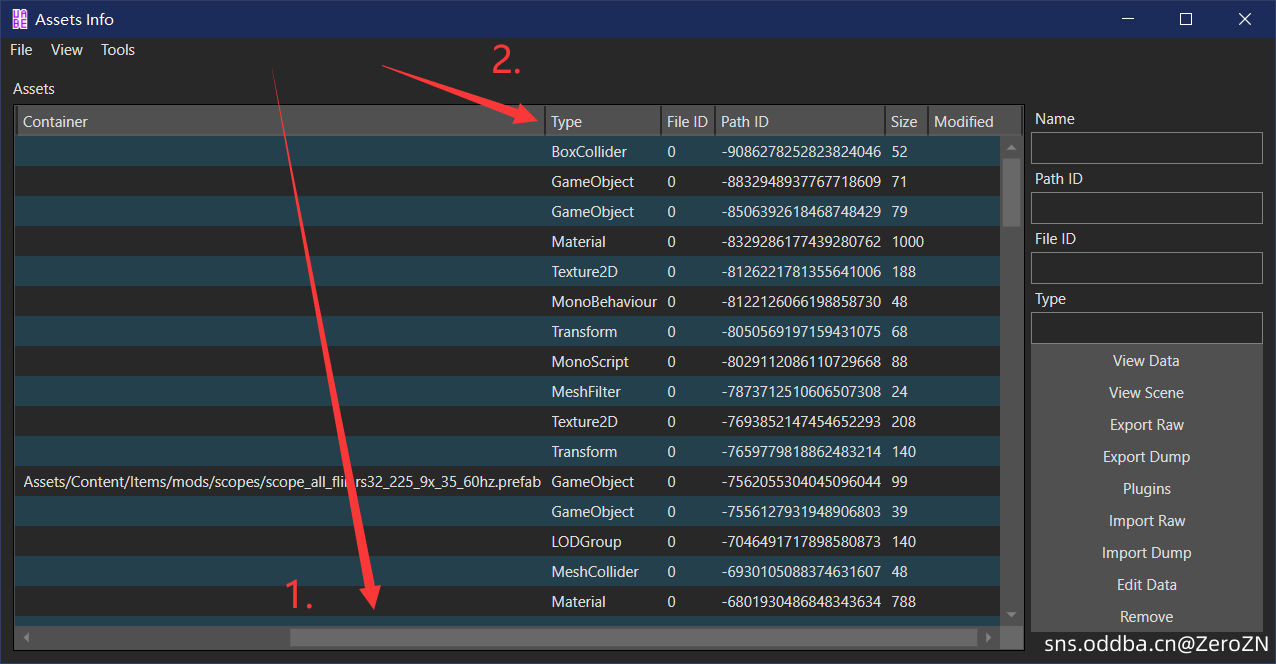Open the View menu
Viewport: 1276px width, 664px height.
click(67, 50)
